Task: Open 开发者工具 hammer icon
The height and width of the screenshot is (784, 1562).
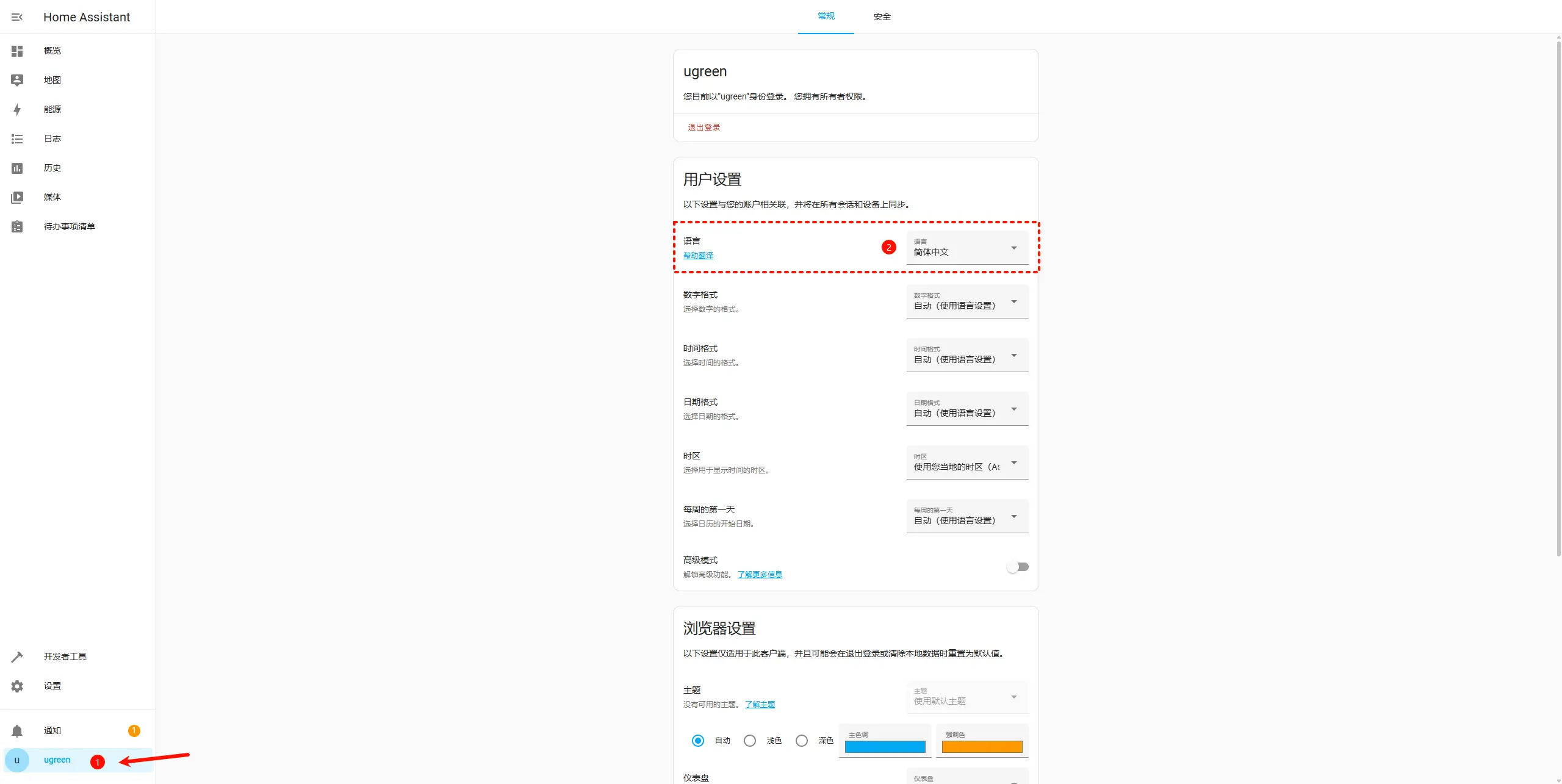Action: (17, 657)
